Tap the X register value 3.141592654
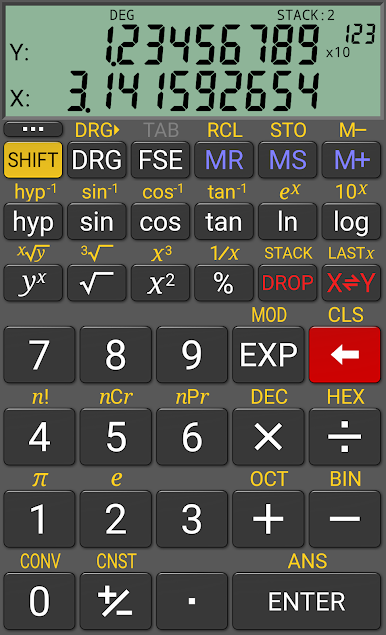The height and width of the screenshot is (635, 386). coord(194,92)
